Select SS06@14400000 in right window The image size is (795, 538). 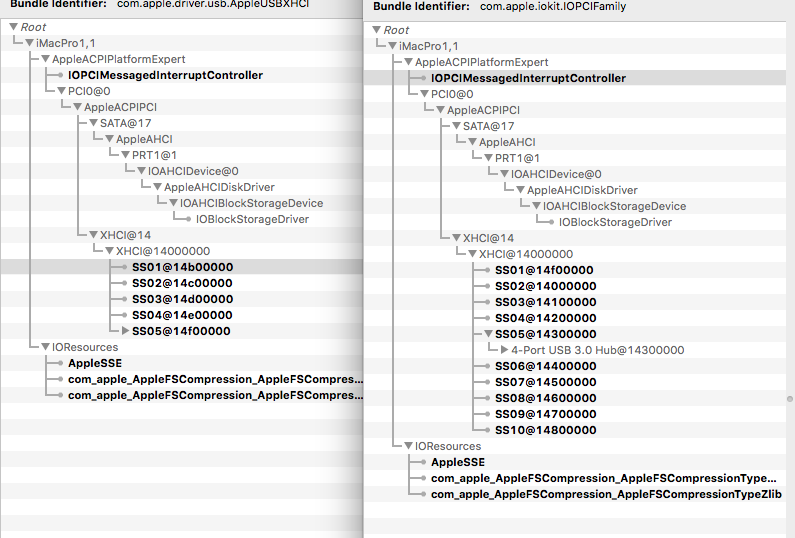(546, 366)
